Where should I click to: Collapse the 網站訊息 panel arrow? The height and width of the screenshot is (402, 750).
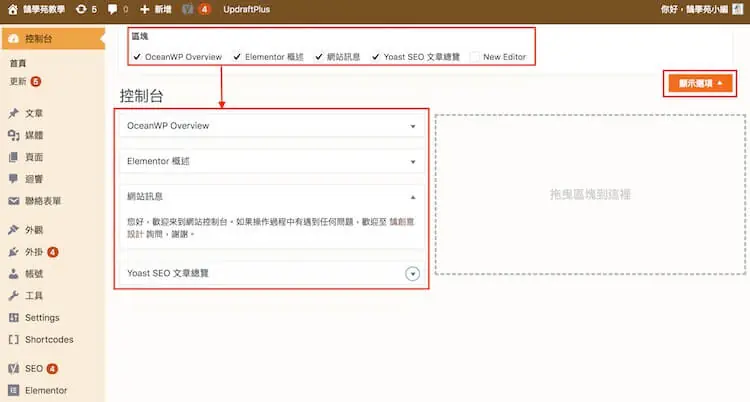tap(413, 197)
